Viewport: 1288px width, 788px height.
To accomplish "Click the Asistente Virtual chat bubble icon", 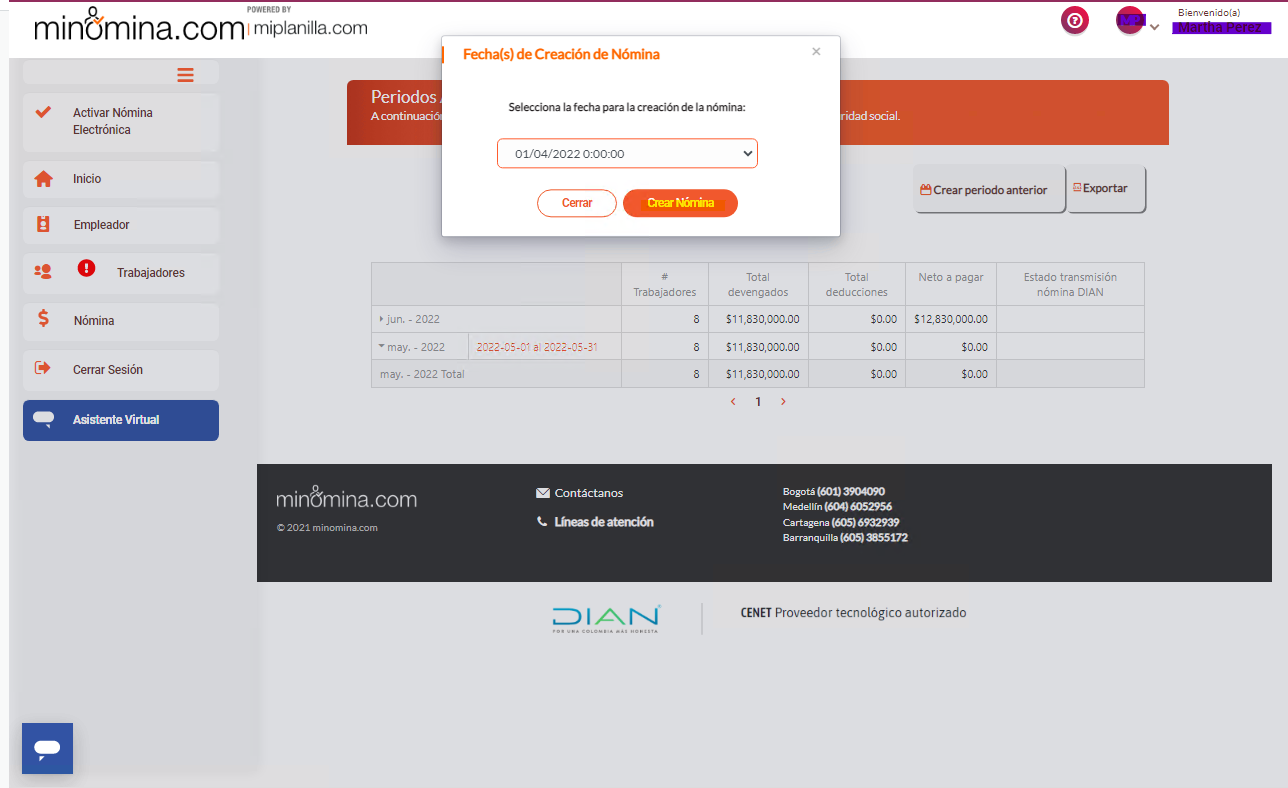I will [43, 419].
